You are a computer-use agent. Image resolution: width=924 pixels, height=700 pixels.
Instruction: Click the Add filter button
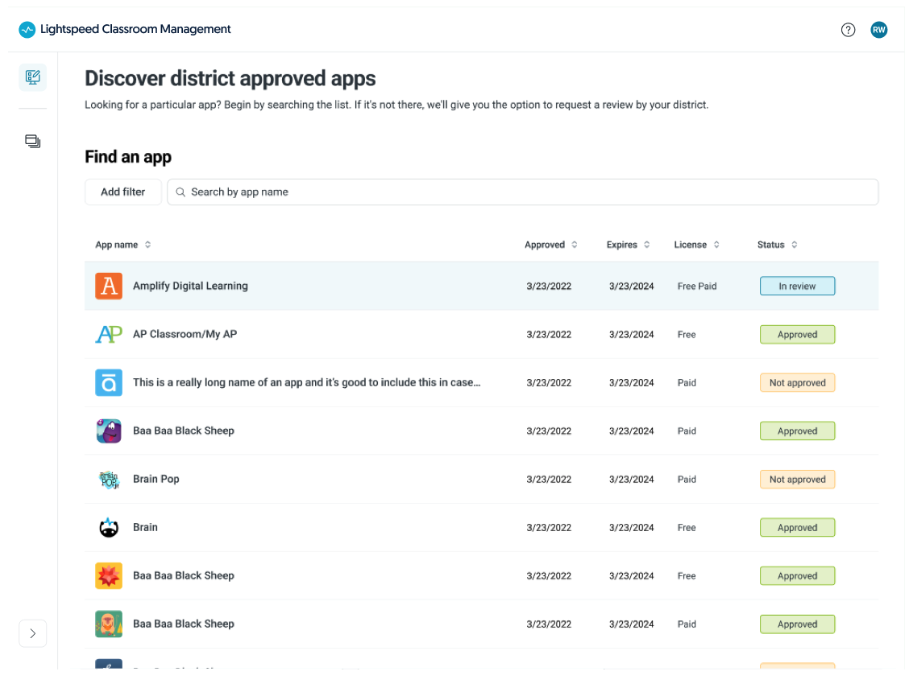coord(122,191)
